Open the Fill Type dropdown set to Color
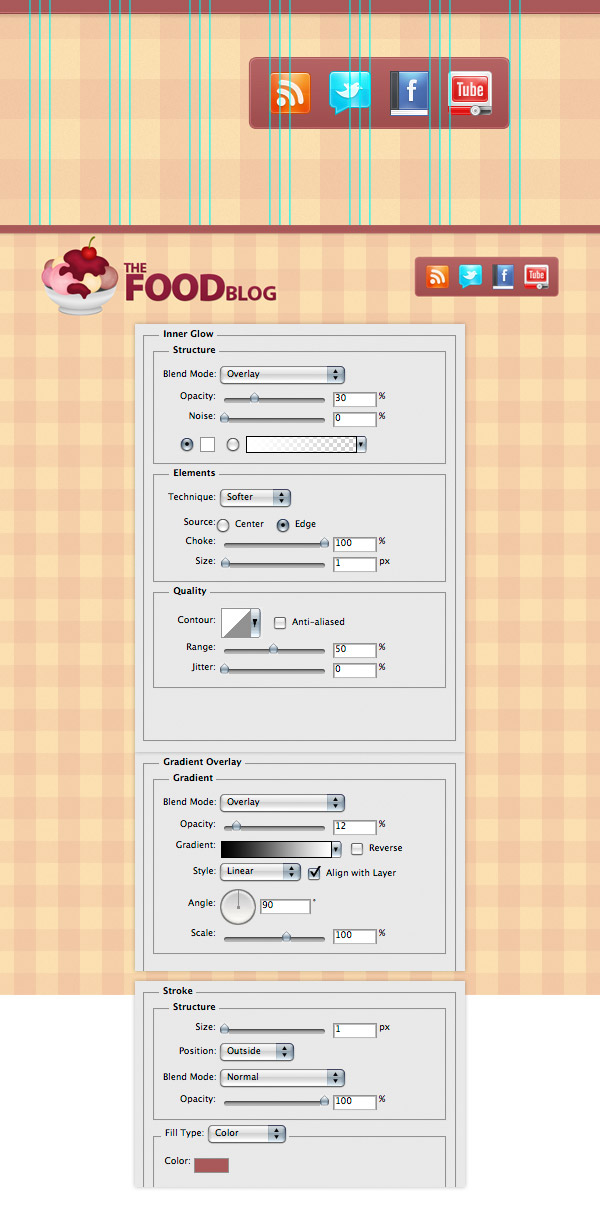 point(247,1133)
